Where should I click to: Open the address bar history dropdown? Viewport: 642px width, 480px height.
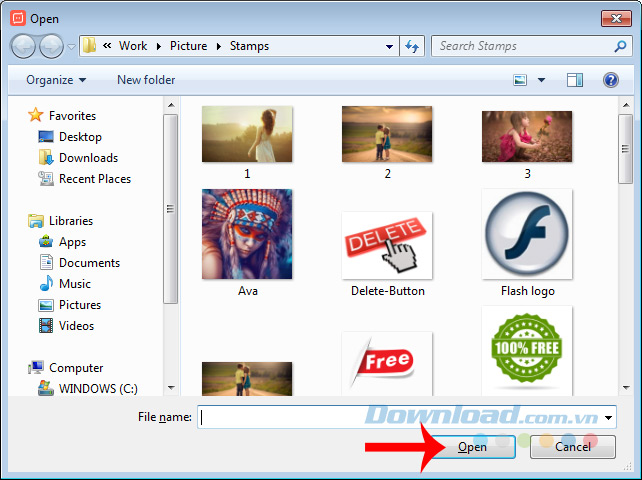tap(389, 46)
